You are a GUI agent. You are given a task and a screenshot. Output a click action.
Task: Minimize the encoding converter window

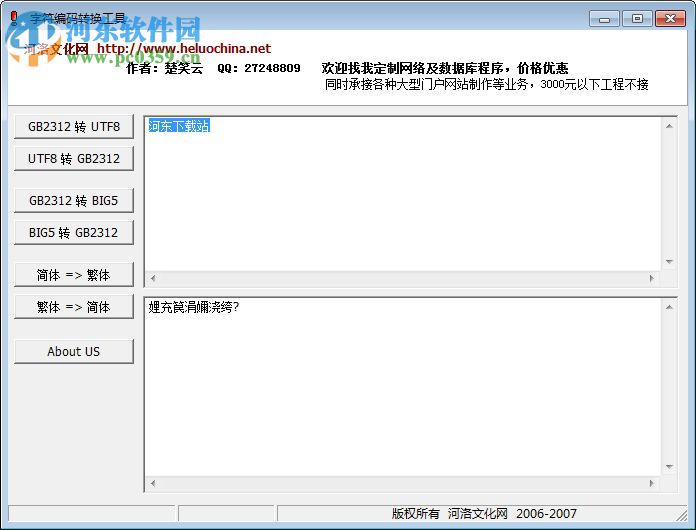pyautogui.click(x=604, y=19)
